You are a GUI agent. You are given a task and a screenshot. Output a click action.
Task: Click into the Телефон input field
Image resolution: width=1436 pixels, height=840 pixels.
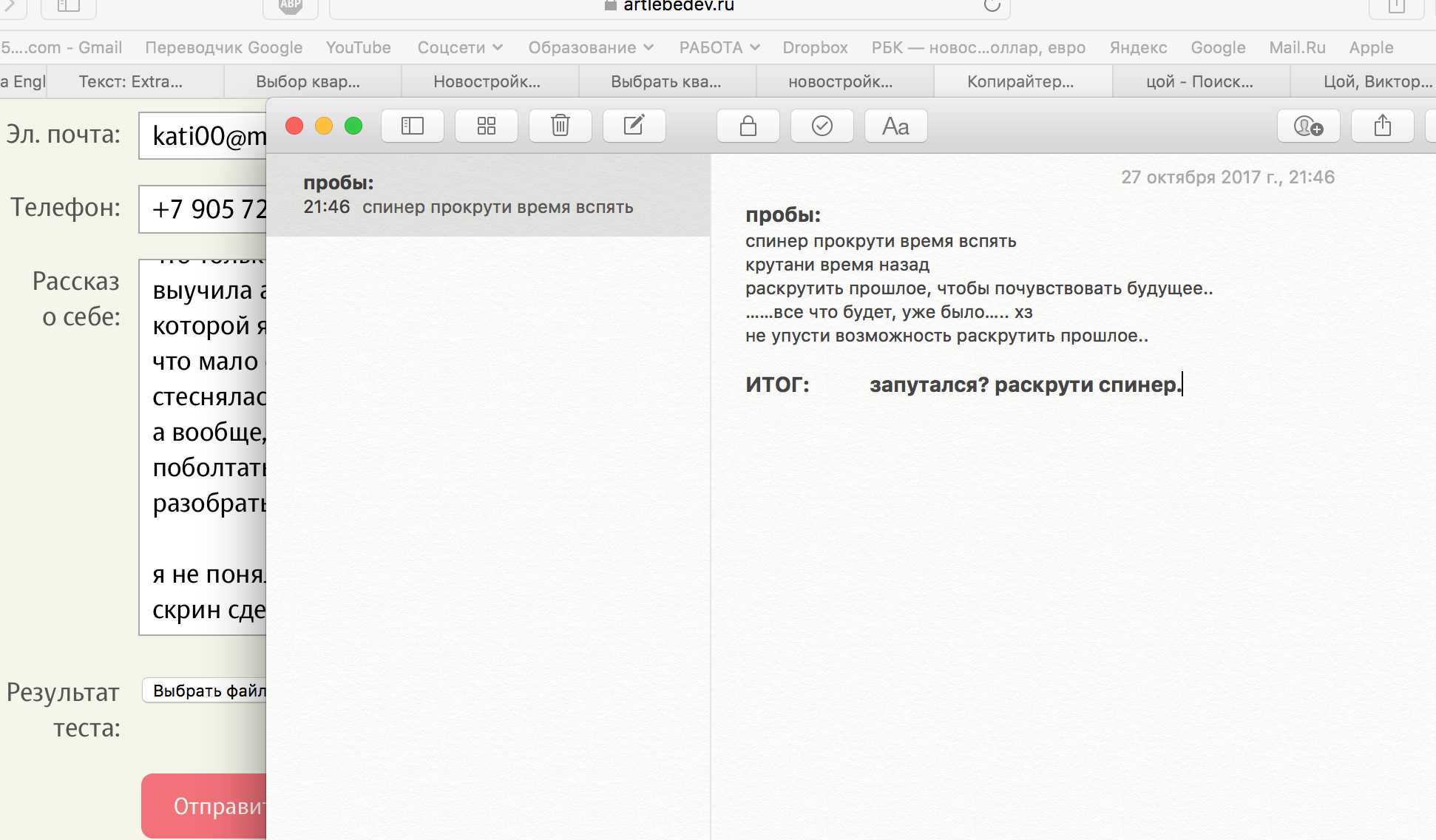203,209
